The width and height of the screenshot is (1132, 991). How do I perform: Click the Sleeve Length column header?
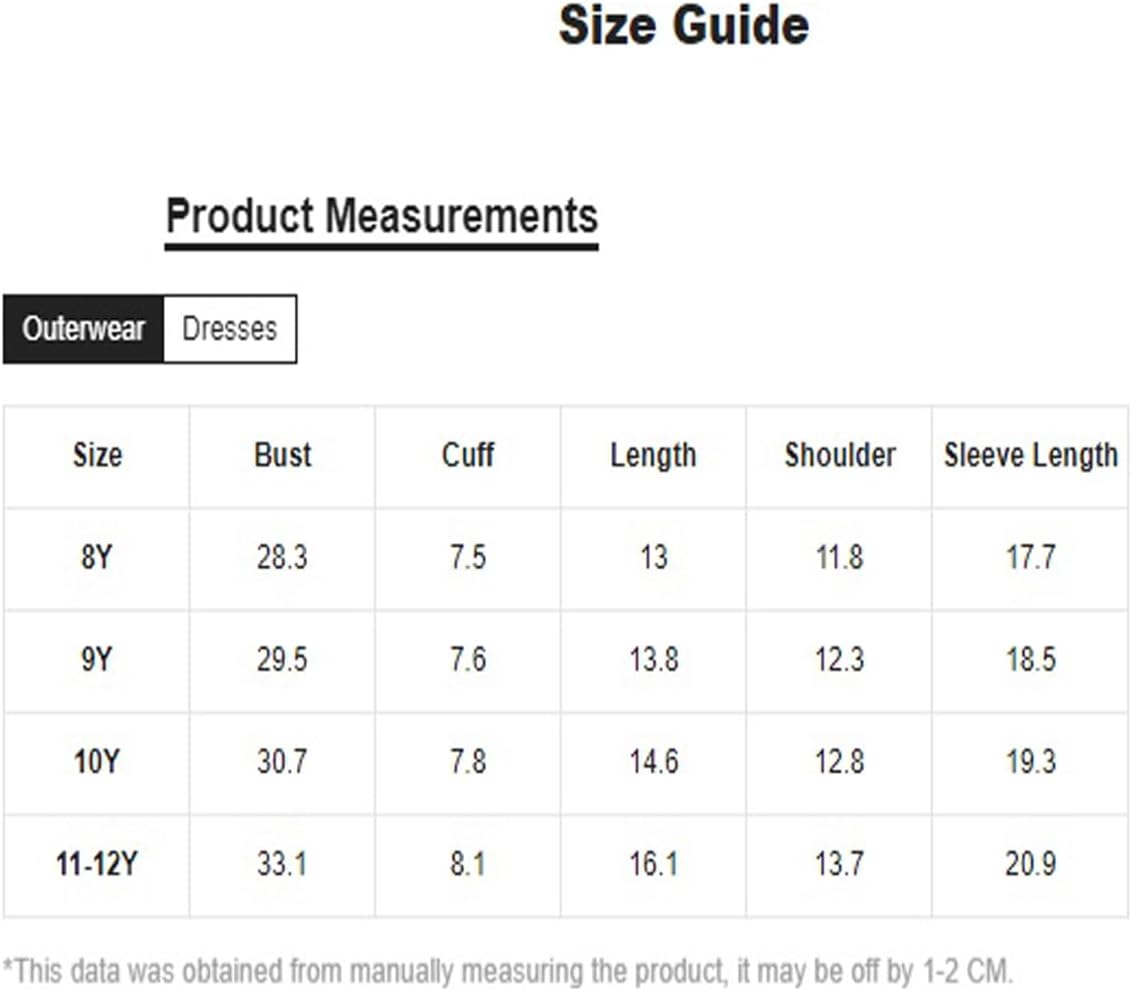click(1031, 457)
